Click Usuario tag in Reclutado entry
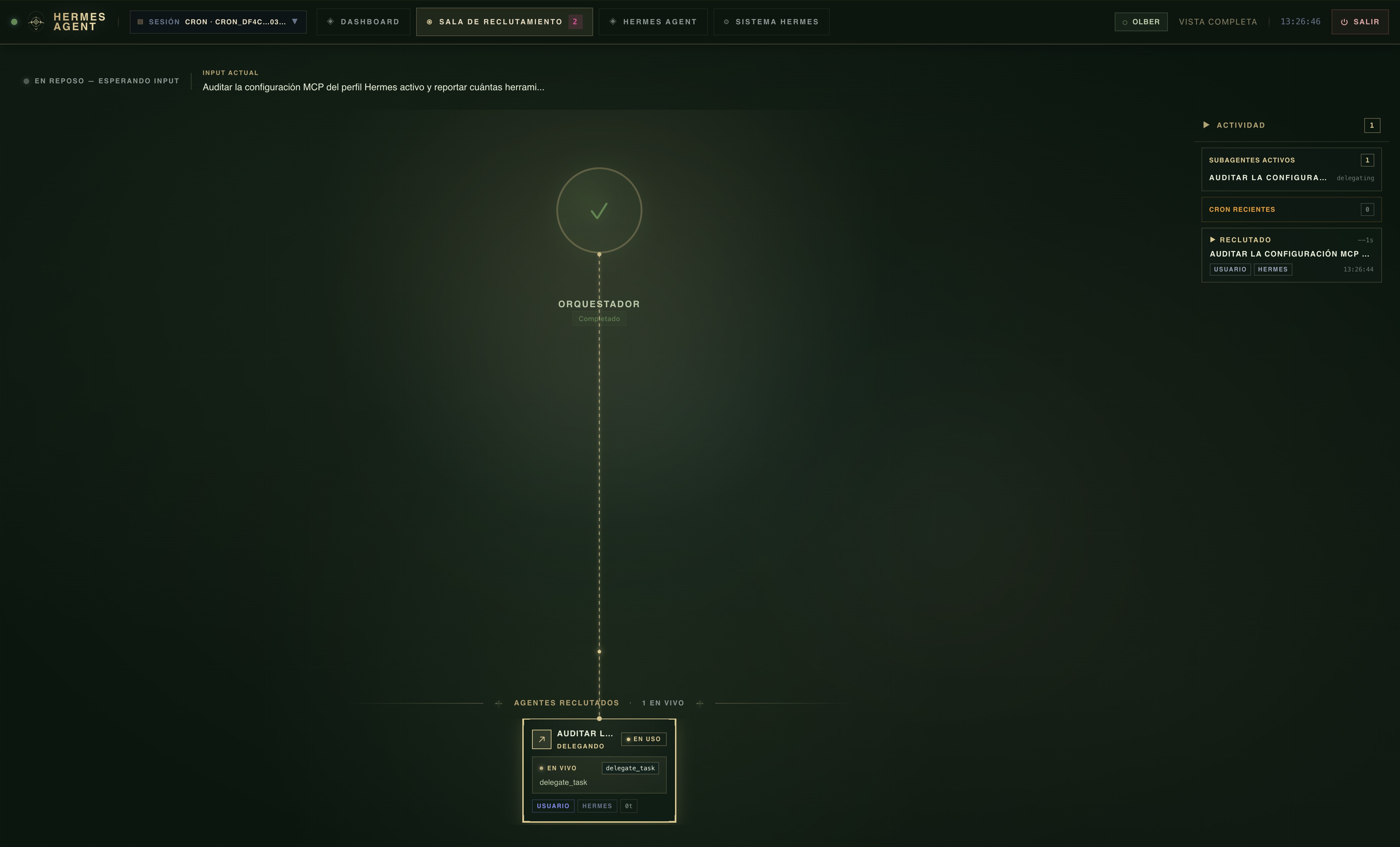Screen dimensions: 1400x847 click(x=1230, y=269)
